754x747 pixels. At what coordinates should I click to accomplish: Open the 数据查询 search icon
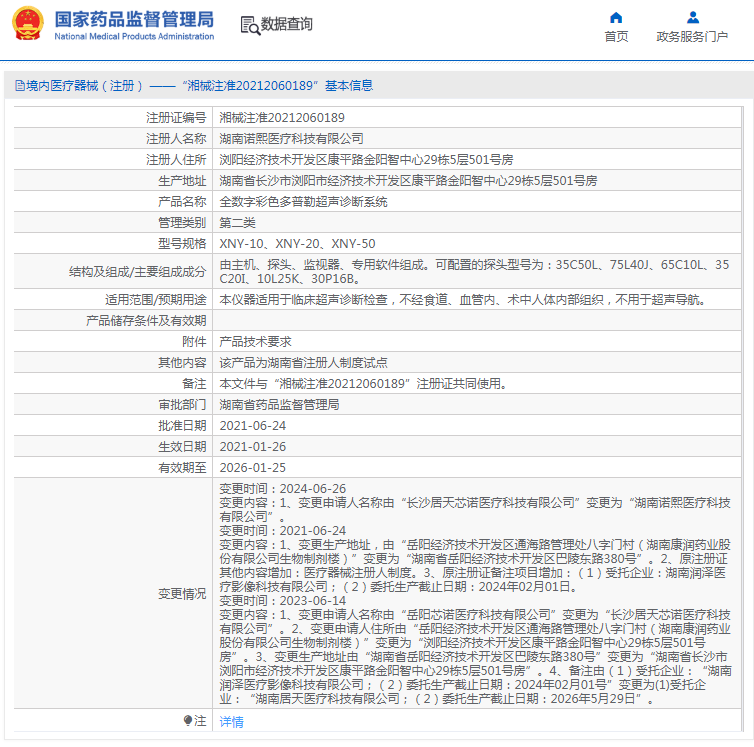click(250, 25)
